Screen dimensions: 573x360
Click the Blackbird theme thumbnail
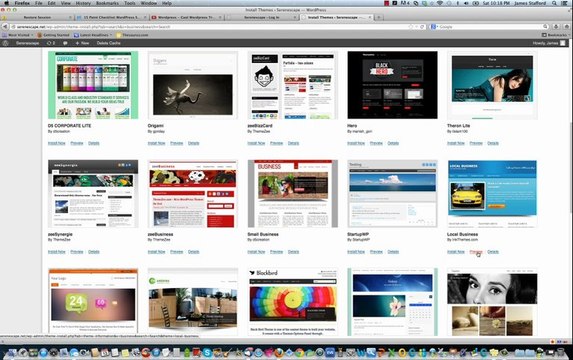(x=293, y=302)
